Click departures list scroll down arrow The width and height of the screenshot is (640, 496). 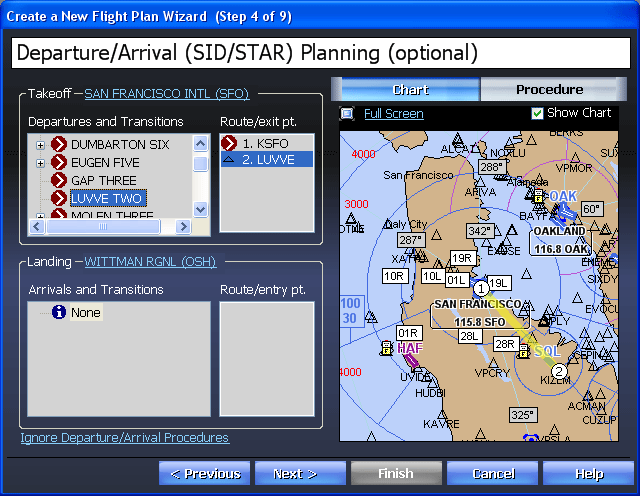pyautogui.click(x=200, y=209)
